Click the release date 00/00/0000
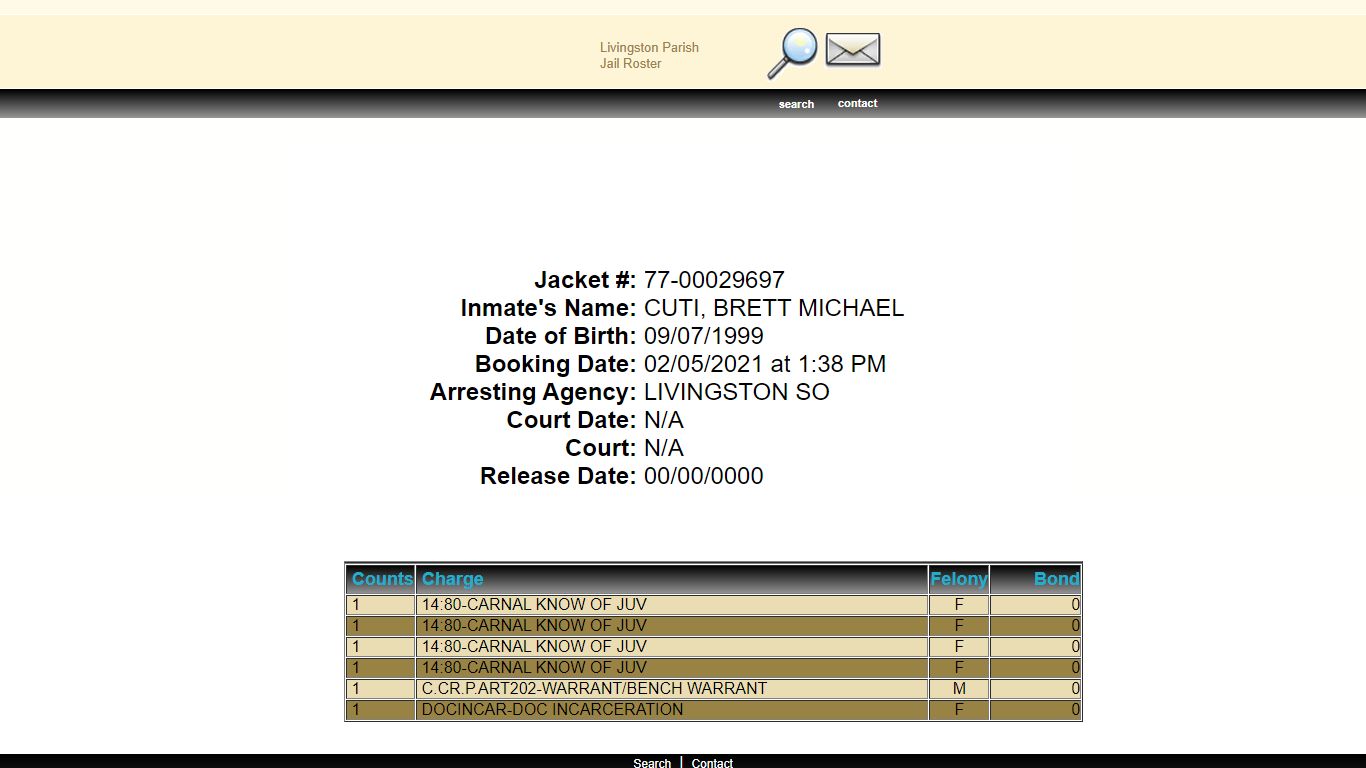Screen dimensions: 1366x768 704,476
